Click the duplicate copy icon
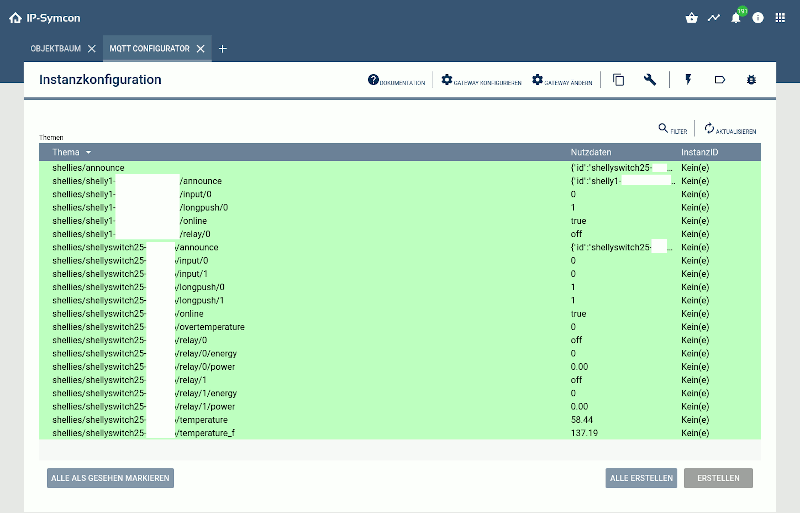The height and width of the screenshot is (513, 800). [x=618, y=80]
